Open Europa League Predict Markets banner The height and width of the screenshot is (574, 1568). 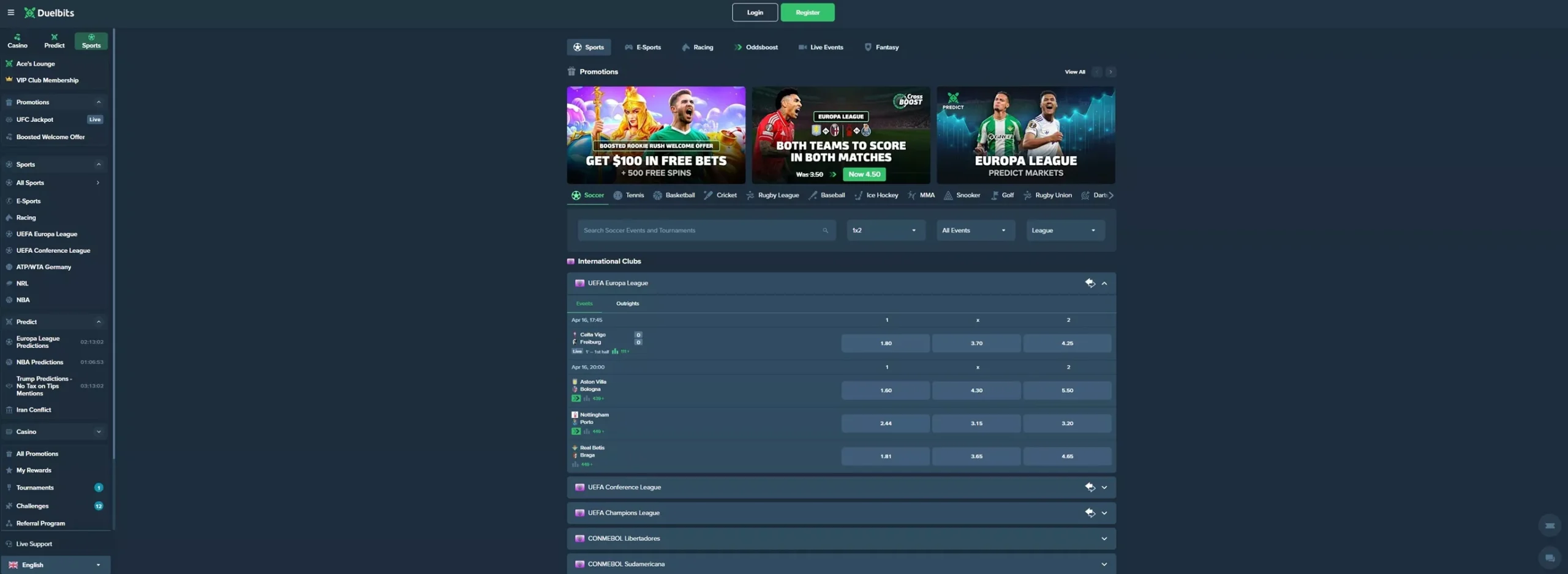coord(1026,135)
